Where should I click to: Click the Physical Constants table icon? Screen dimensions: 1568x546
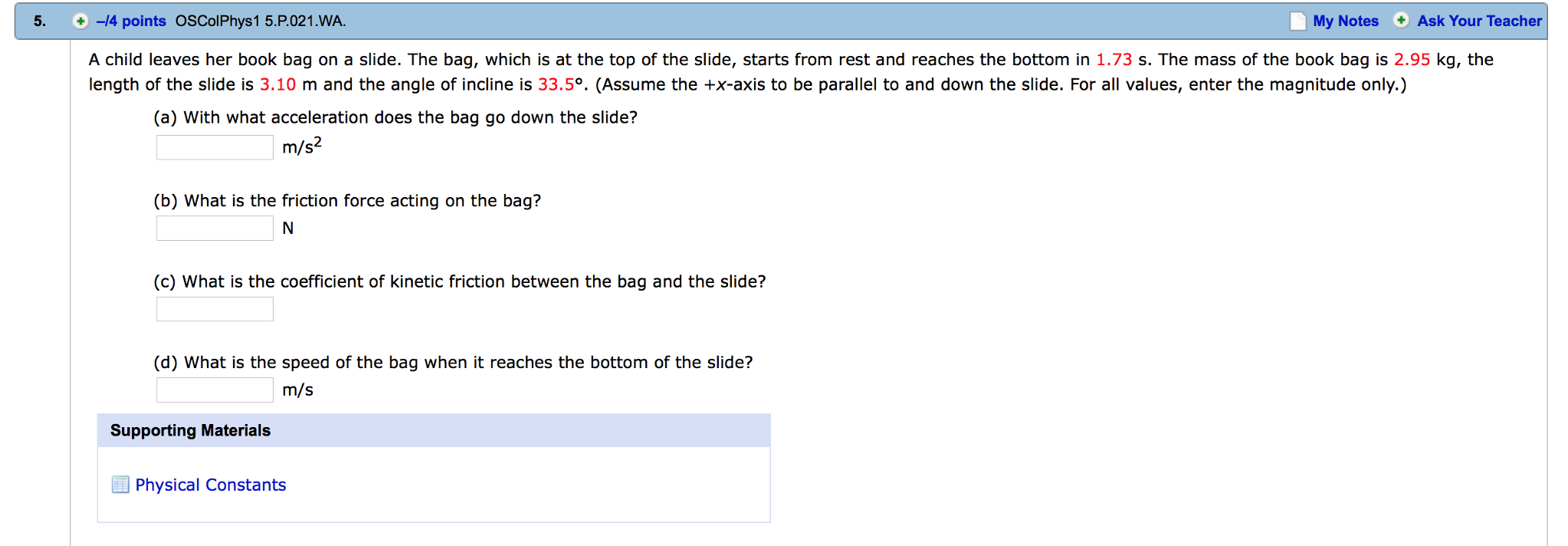click(120, 485)
